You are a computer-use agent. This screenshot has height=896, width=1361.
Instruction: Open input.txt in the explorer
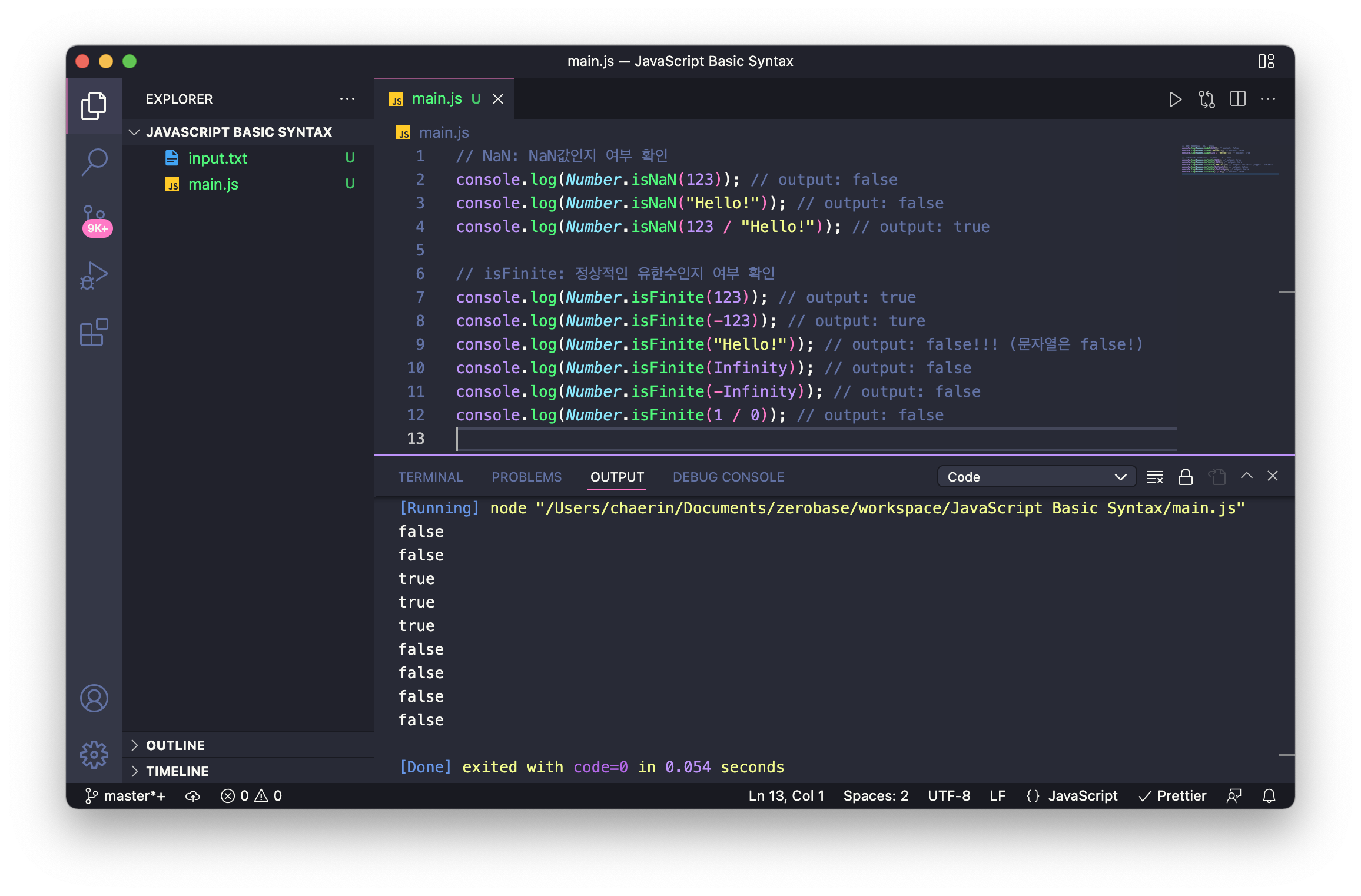pyautogui.click(x=217, y=158)
